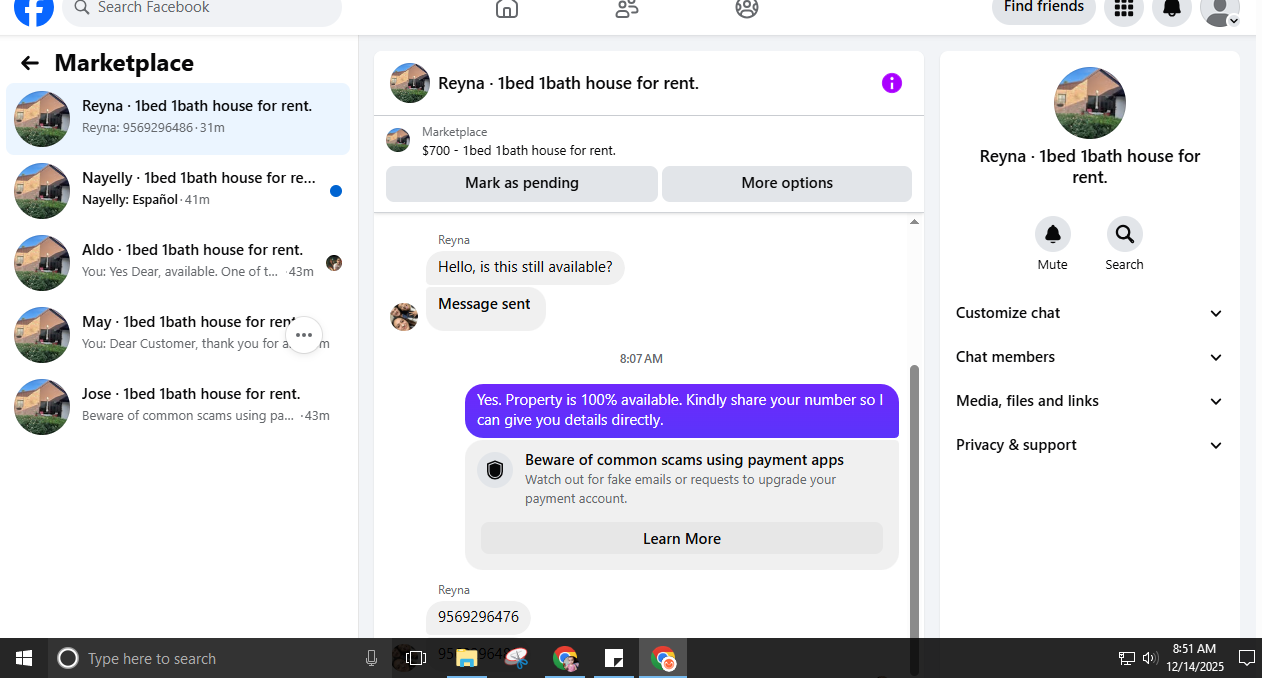Screen dimensions: 1262x678
Task: Open the Windows Start menu
Action: 24,658
